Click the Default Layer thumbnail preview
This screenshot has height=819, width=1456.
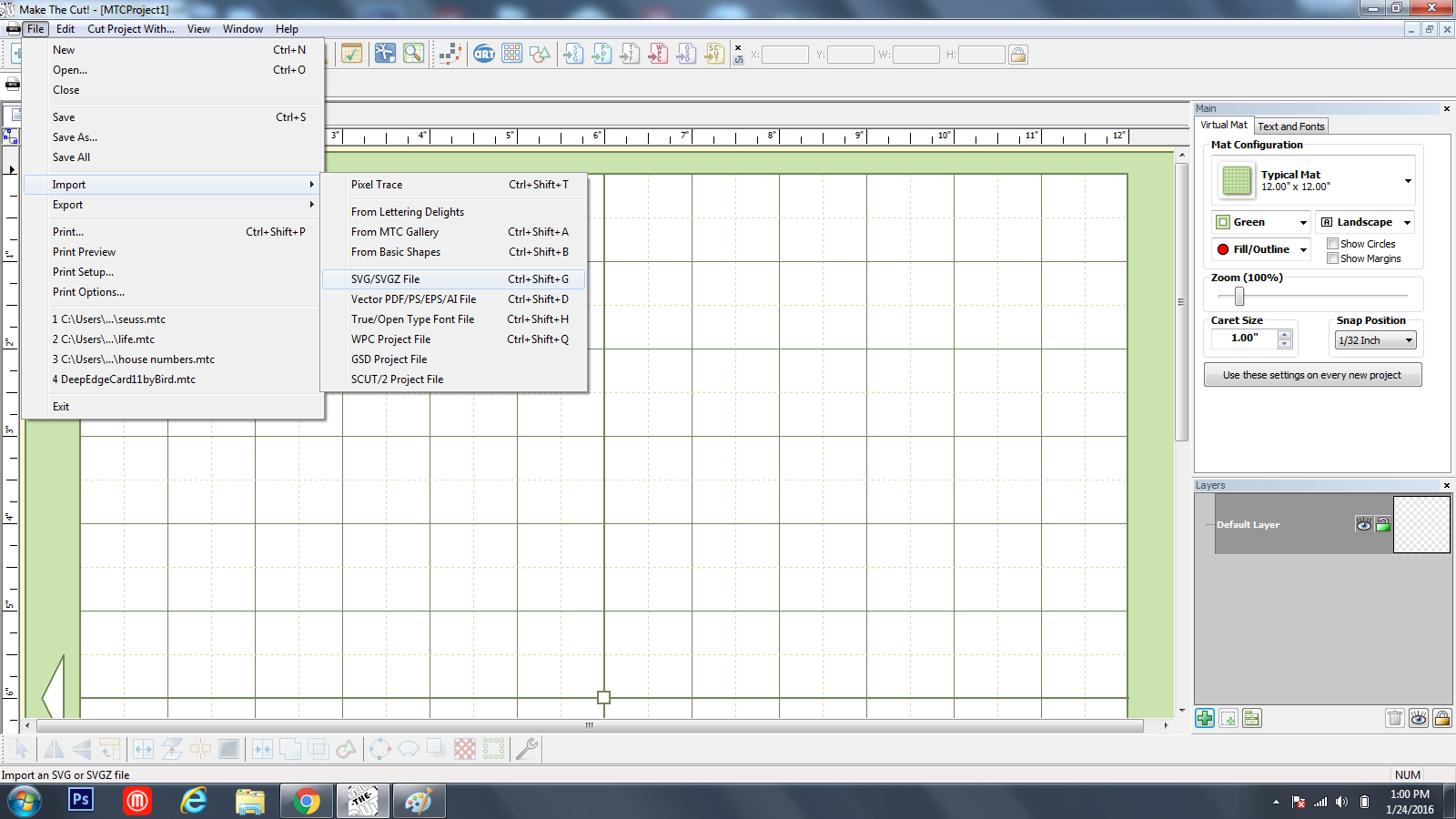click(x=1421, y=524)
